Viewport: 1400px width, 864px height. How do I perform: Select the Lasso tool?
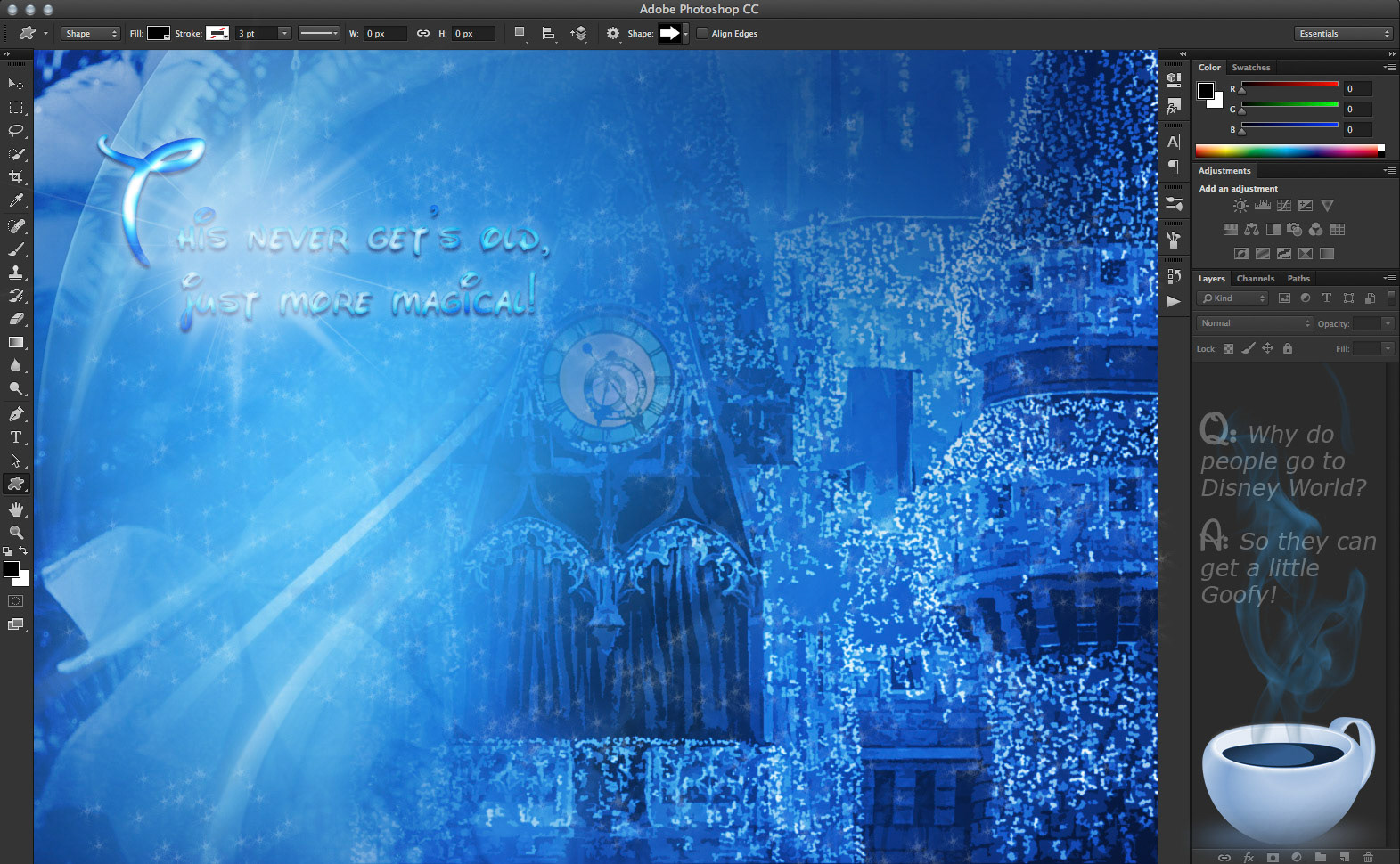coord(16,130)
